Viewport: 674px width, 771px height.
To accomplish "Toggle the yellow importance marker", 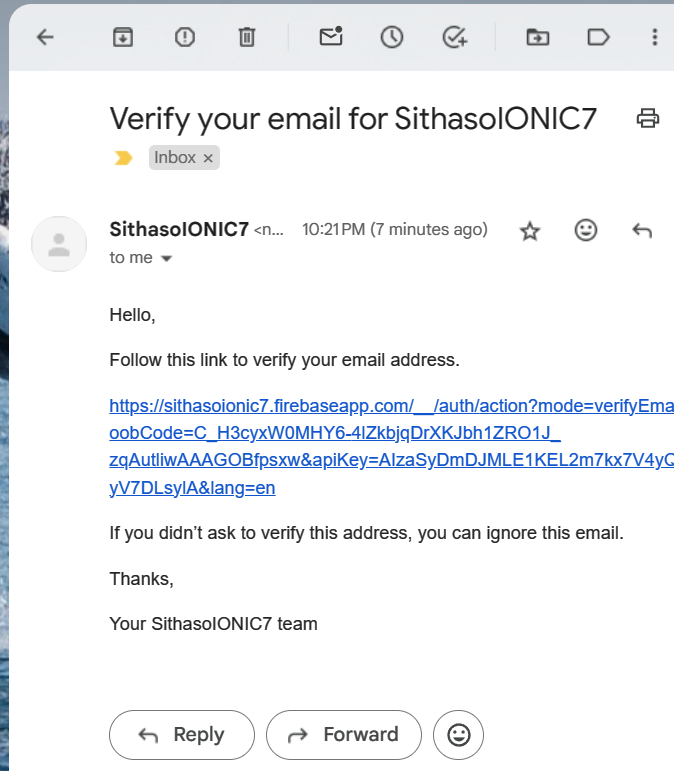I will pyautogui.click(x=124, y=158).
